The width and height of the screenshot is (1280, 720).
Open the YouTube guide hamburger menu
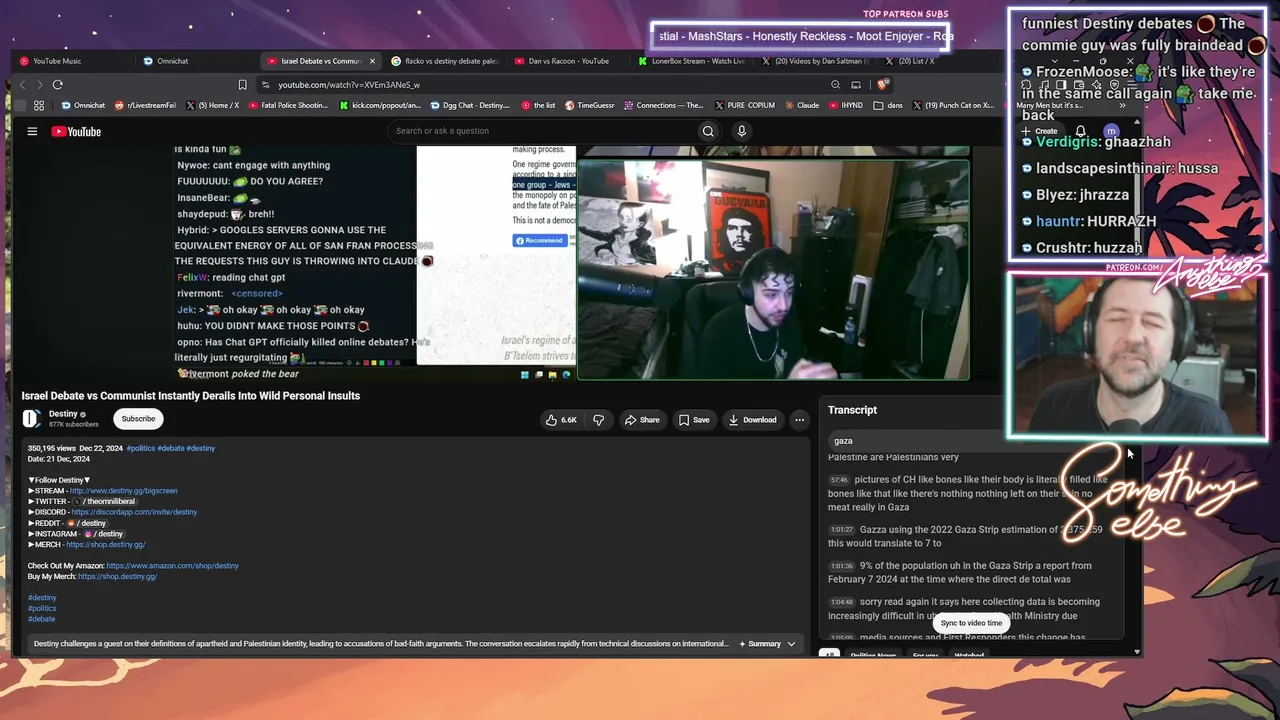[32, 131]
